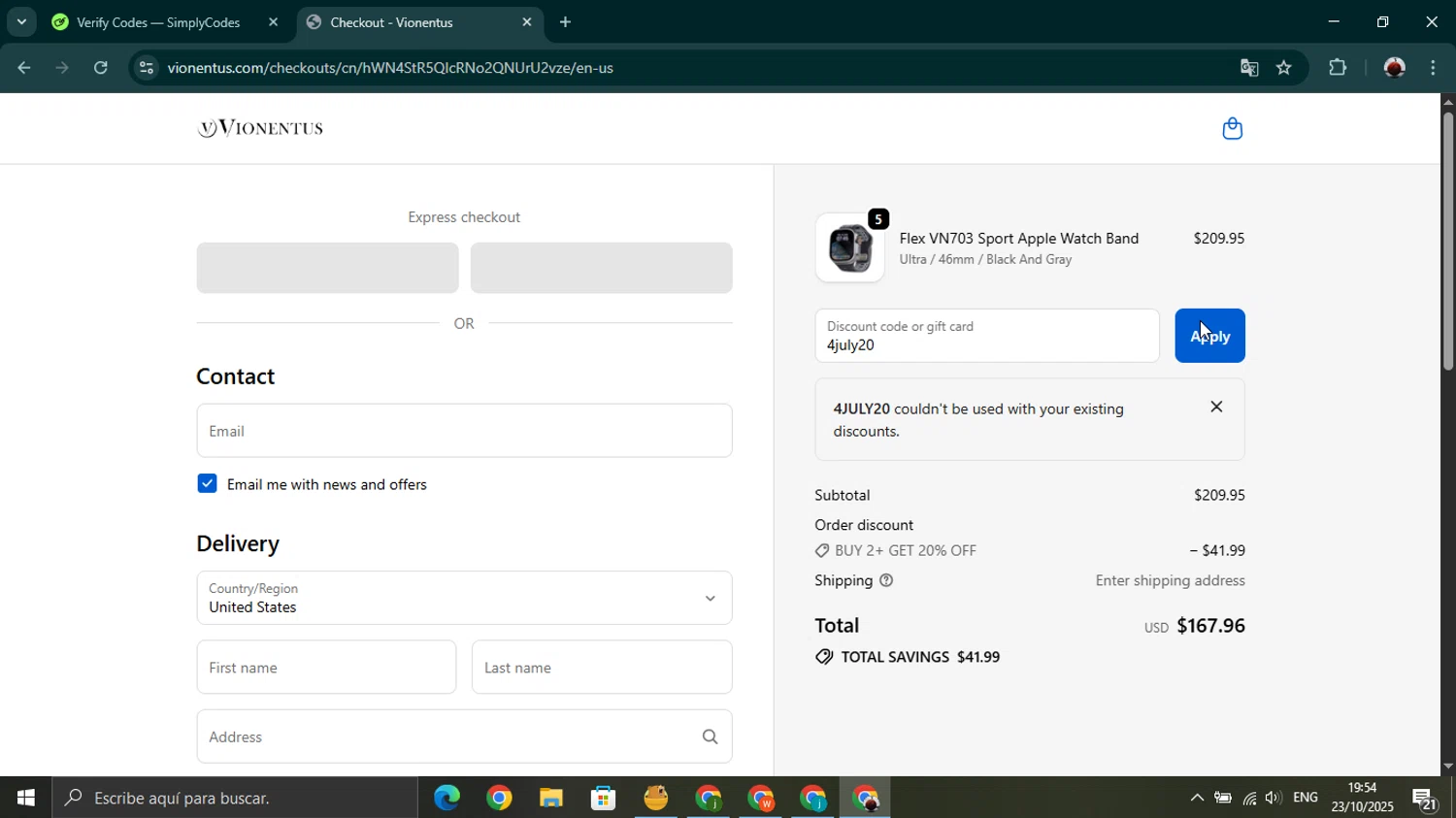The image size is (1456, 818).
Task: Open the browser extensions puzzle icon
Action: click(x=1338, y=68)
